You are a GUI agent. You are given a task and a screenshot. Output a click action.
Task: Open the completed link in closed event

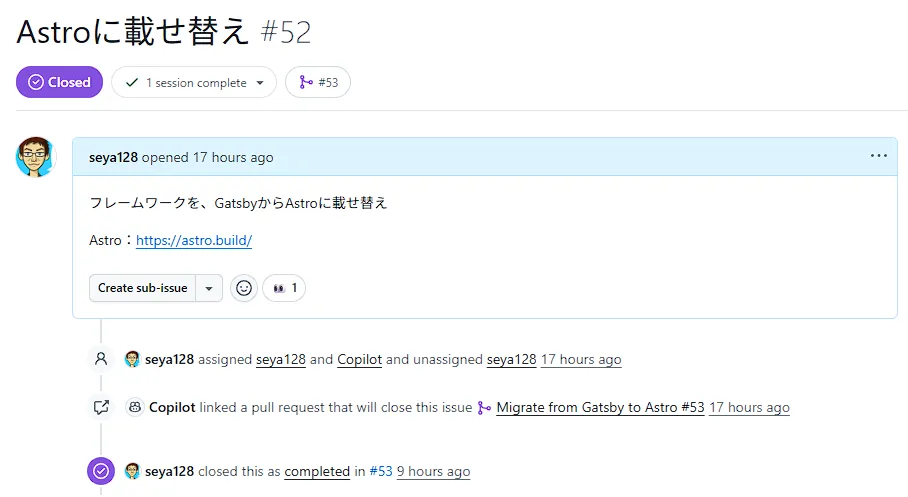pos(317,472)
